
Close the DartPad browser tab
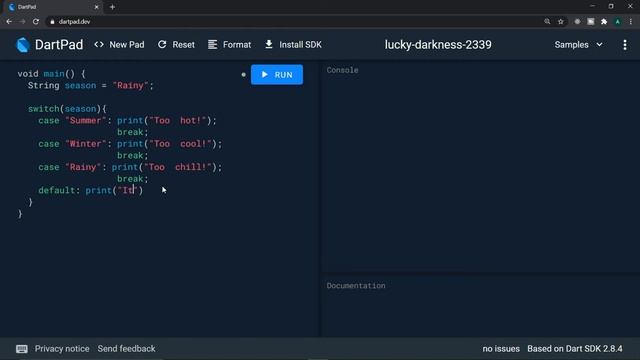click(96, 7)
